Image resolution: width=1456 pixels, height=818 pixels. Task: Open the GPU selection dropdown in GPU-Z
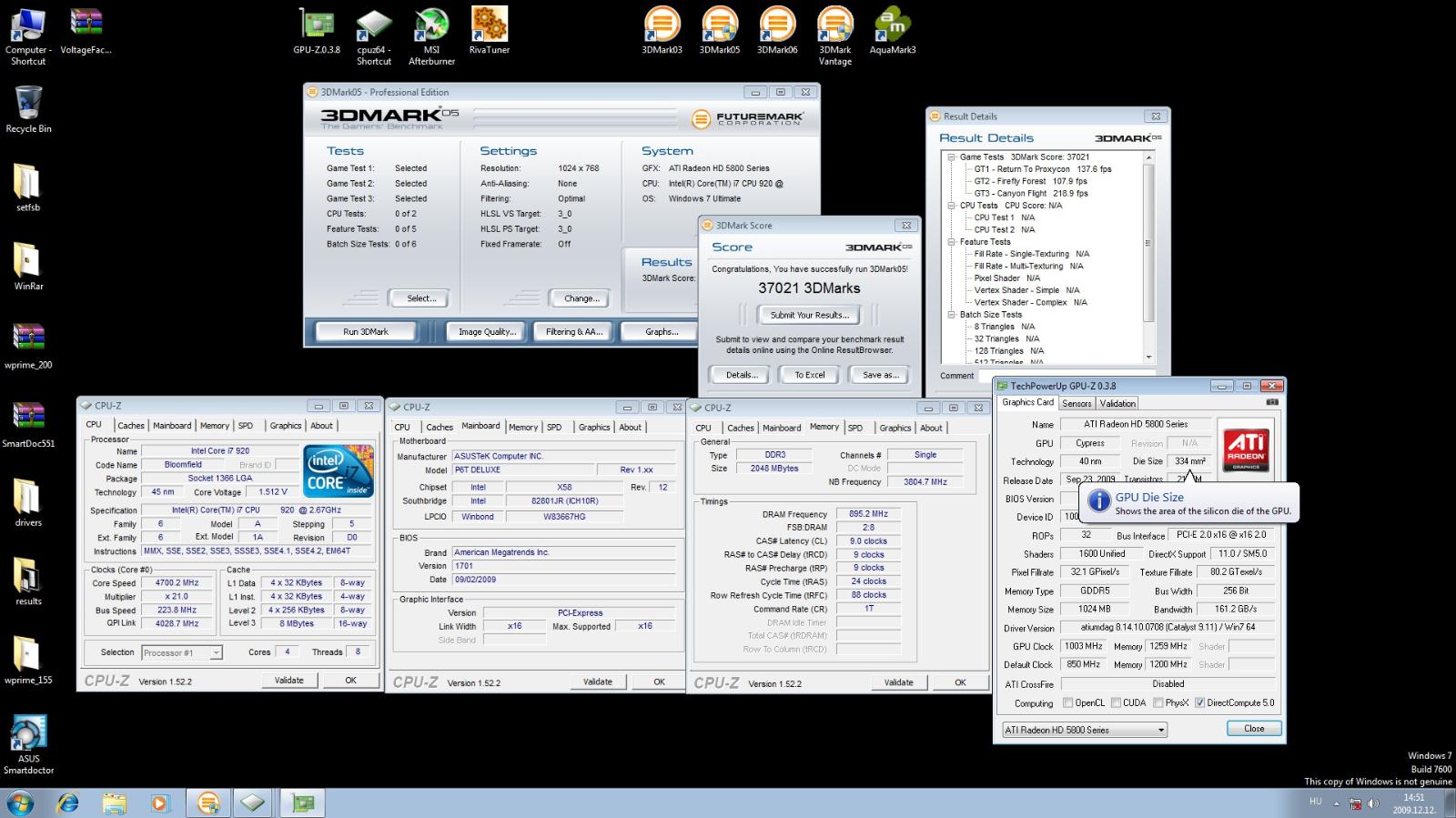click(x=1084, y=730)
